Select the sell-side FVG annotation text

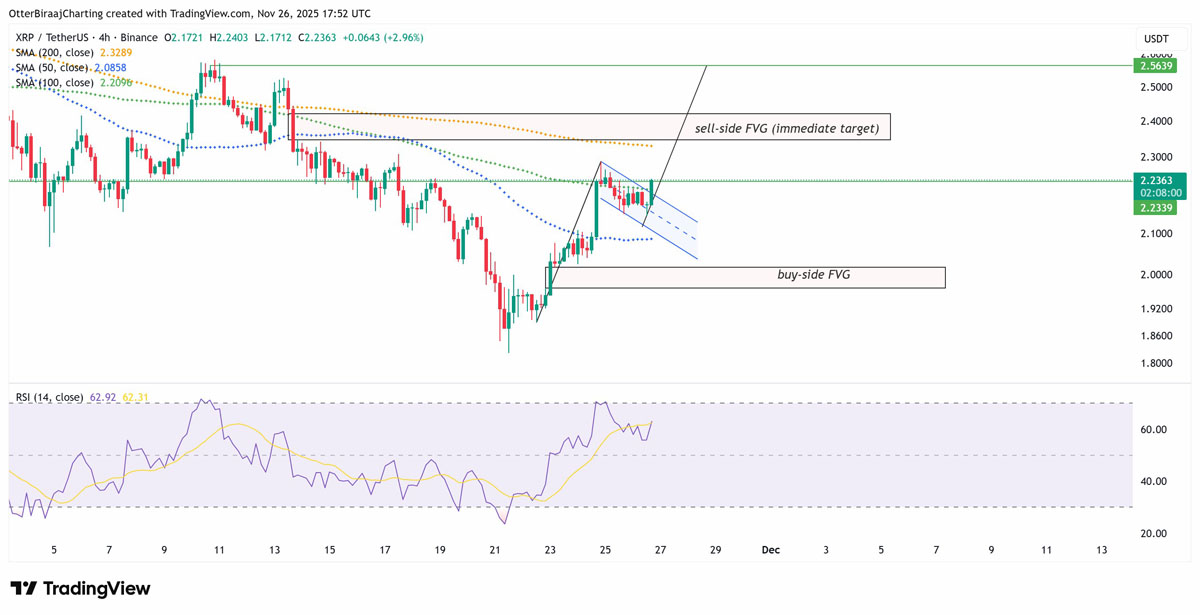click(x=787, y=129)
